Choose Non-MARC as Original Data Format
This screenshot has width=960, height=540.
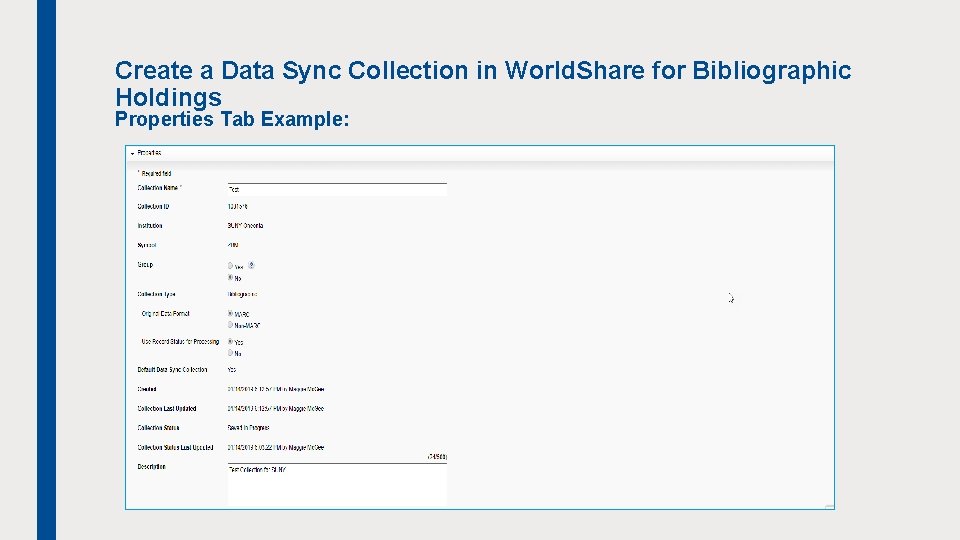point(230,325)
